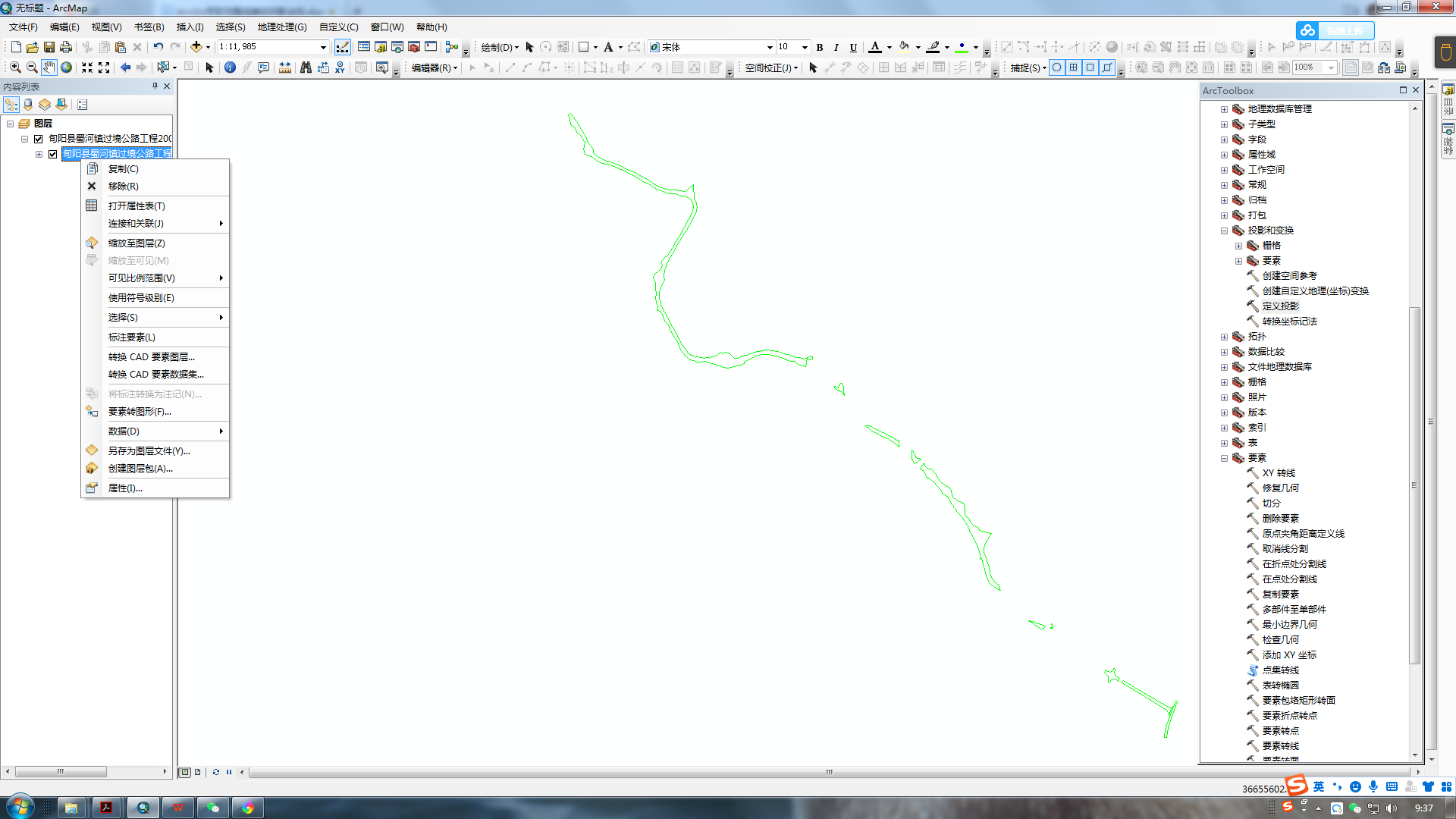Click 缩放至图层(Z) menu entry
The height and width of the screenshot is (819, 1456).
[136, 243]
